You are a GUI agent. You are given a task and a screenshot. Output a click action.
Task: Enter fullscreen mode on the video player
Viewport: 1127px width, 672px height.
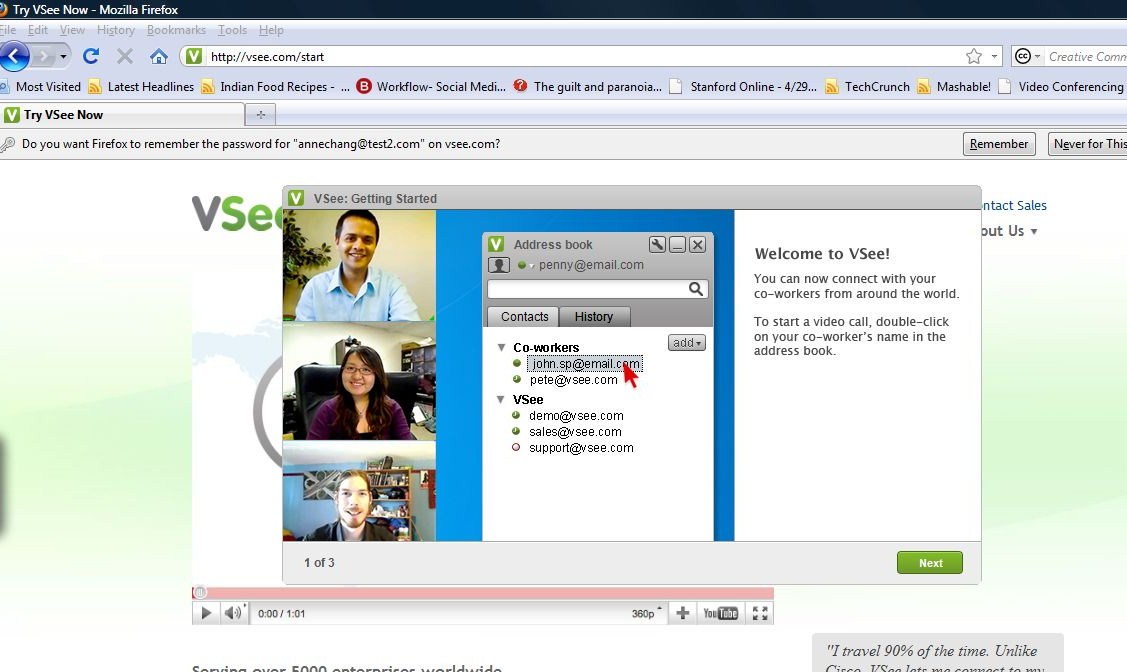pos(760,613)
